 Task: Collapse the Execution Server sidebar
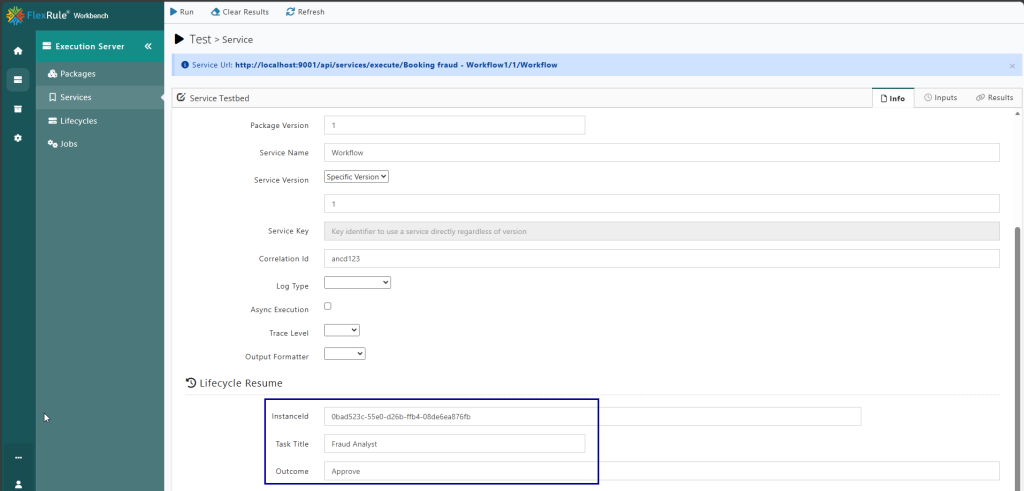[148, 46]
